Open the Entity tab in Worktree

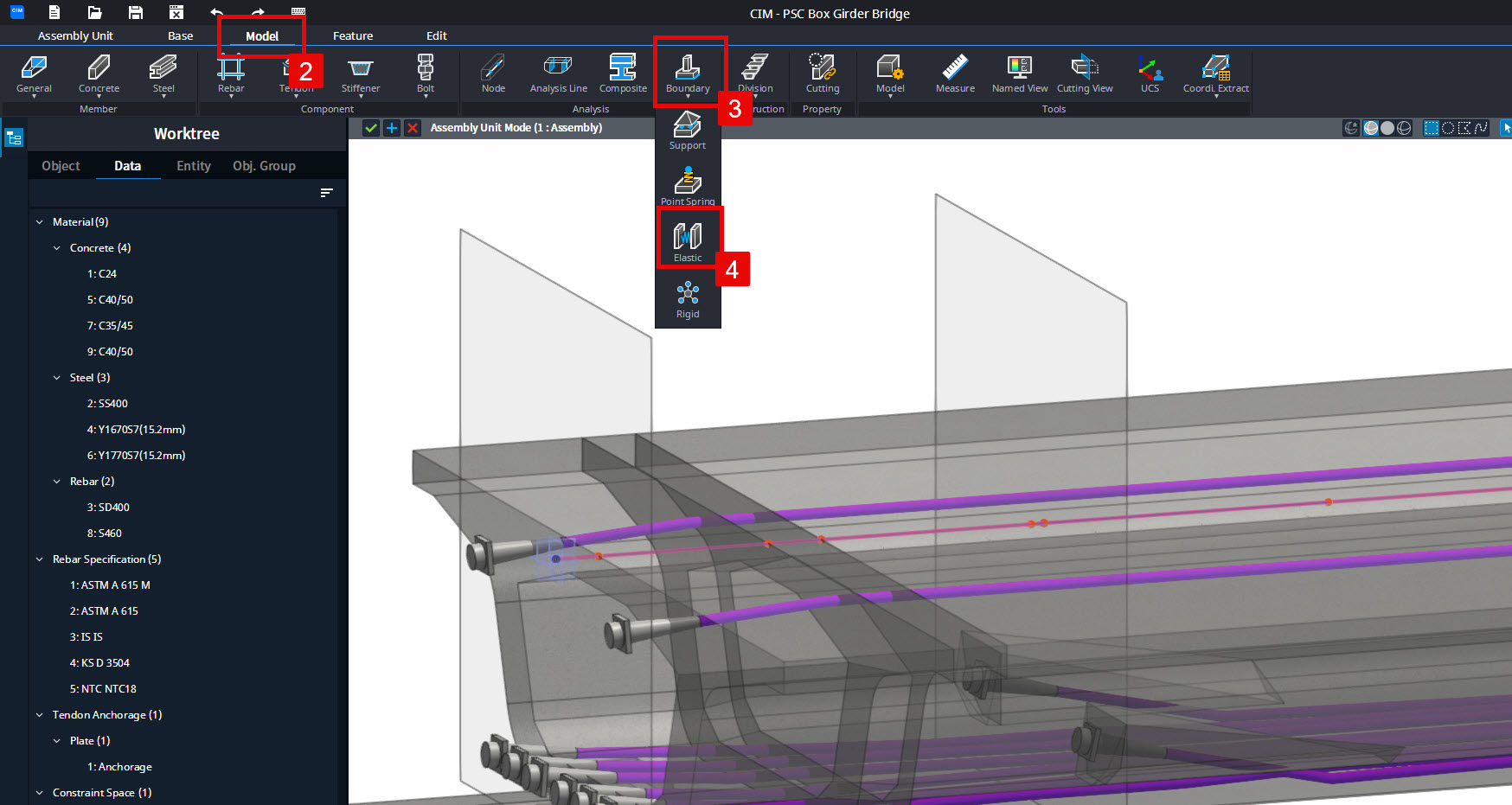(193, 165)
